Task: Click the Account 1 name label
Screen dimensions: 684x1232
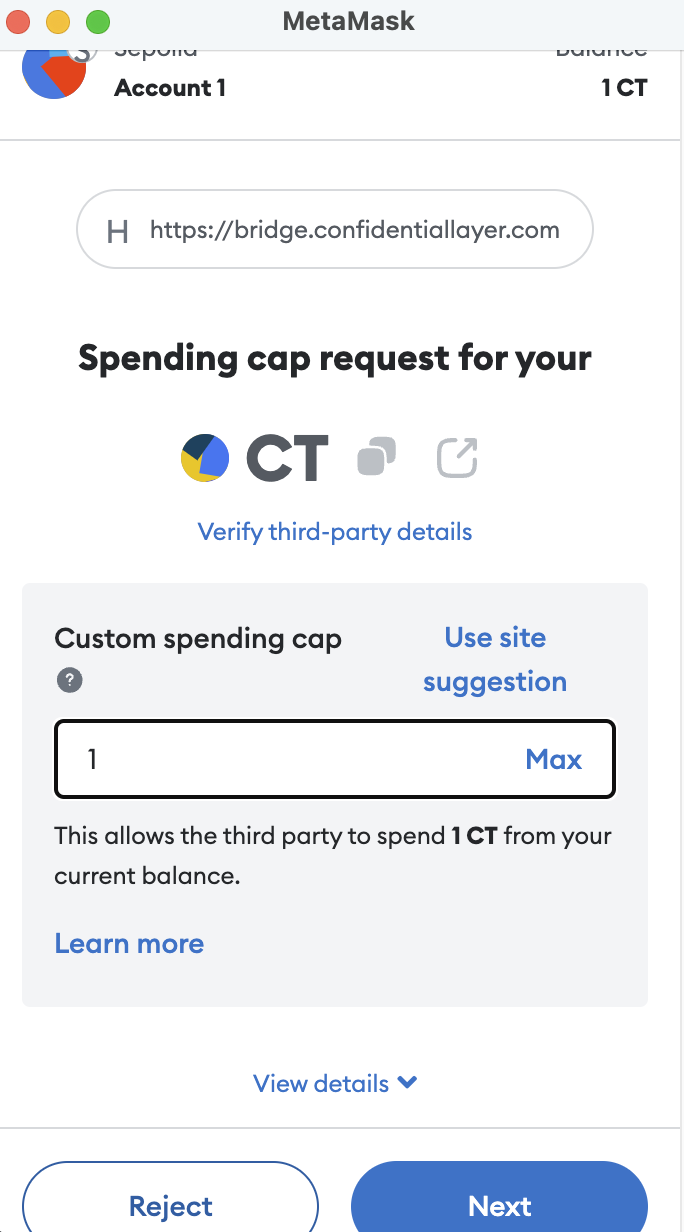Action: (170, 88)
